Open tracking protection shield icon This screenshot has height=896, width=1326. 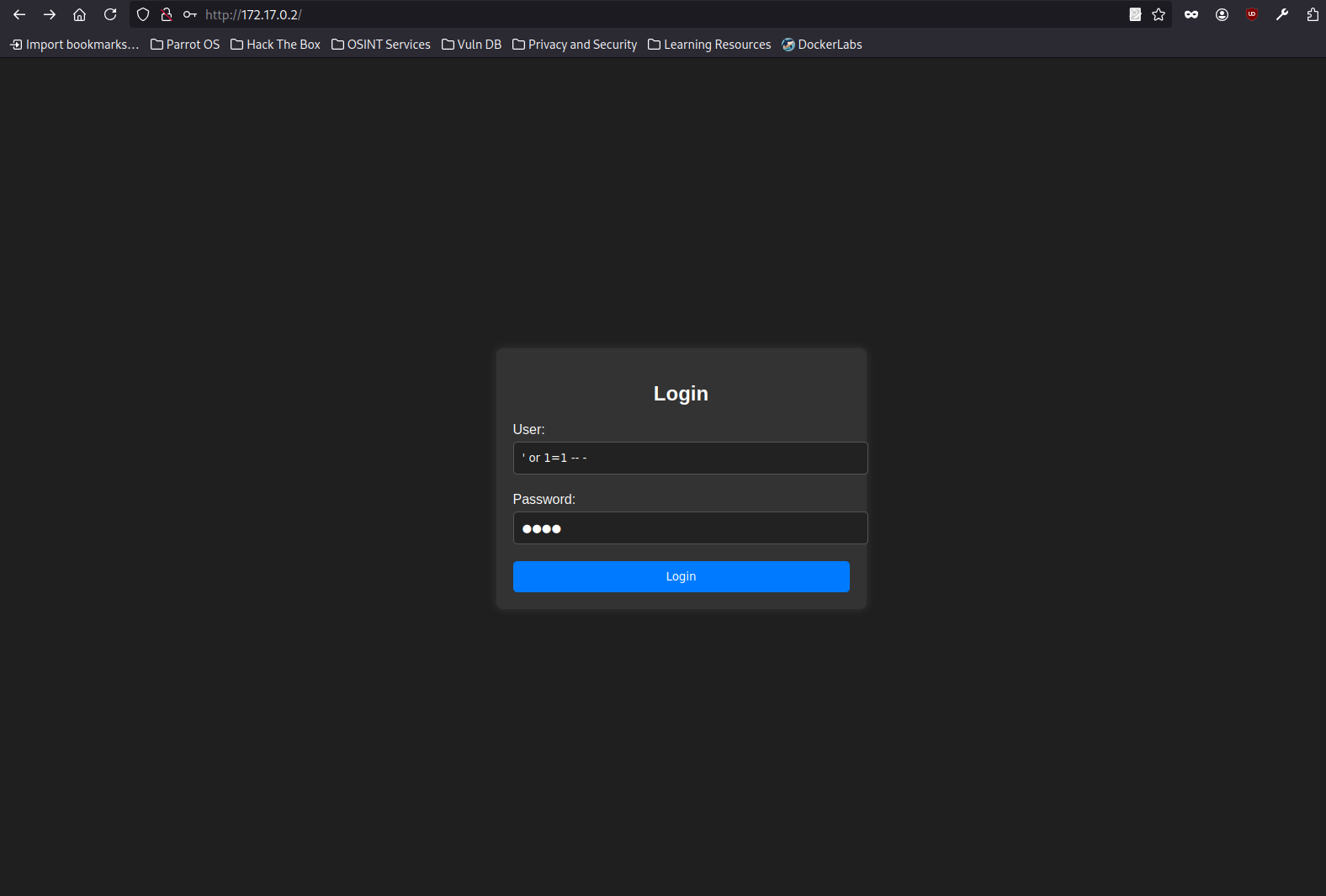tap(143, 14)
